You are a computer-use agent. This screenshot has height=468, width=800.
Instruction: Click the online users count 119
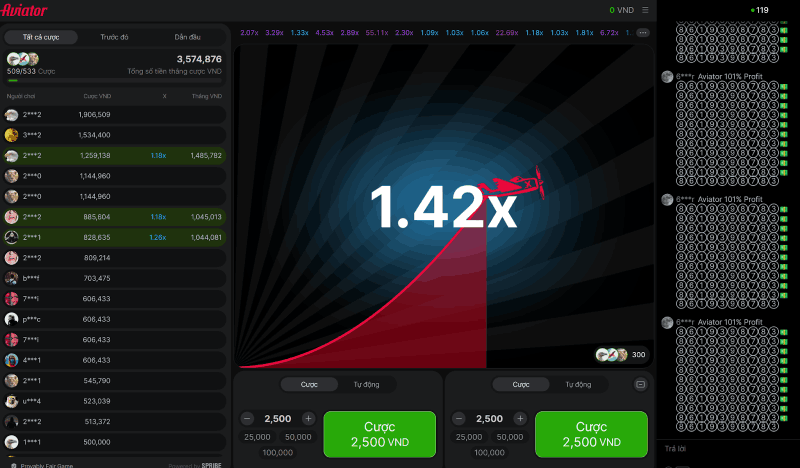click(x=760, y=10)
